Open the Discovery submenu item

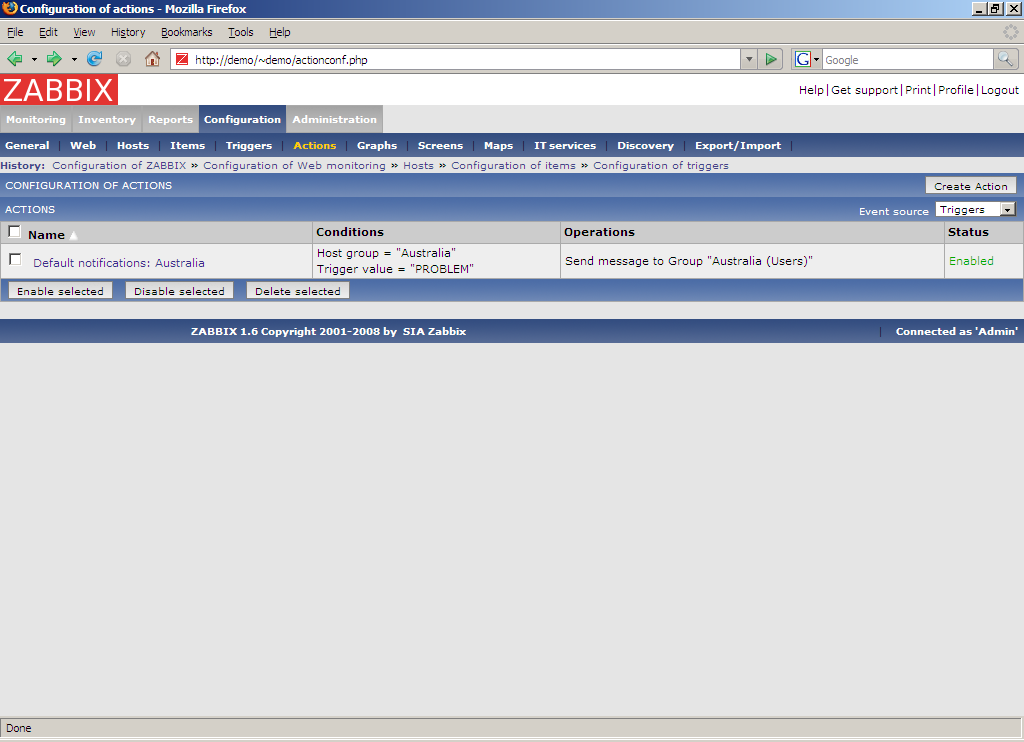point(645,146)
